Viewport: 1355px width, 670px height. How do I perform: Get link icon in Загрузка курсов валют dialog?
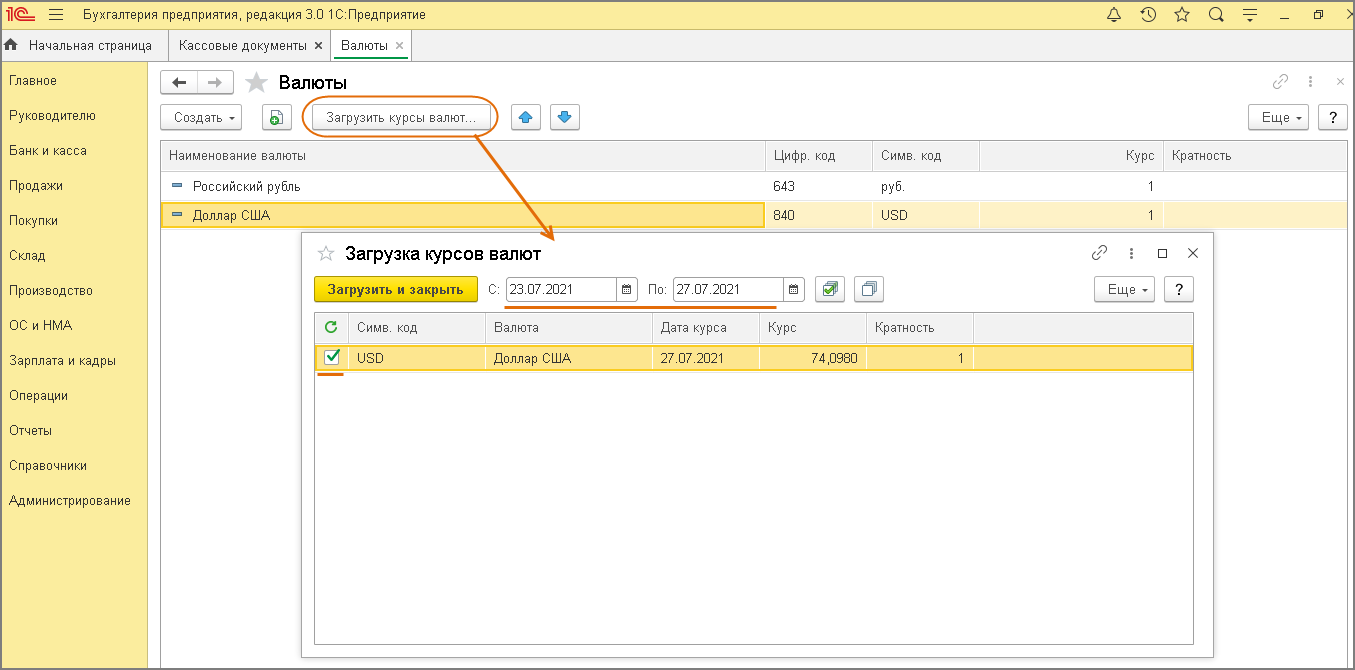point(1099,253)
